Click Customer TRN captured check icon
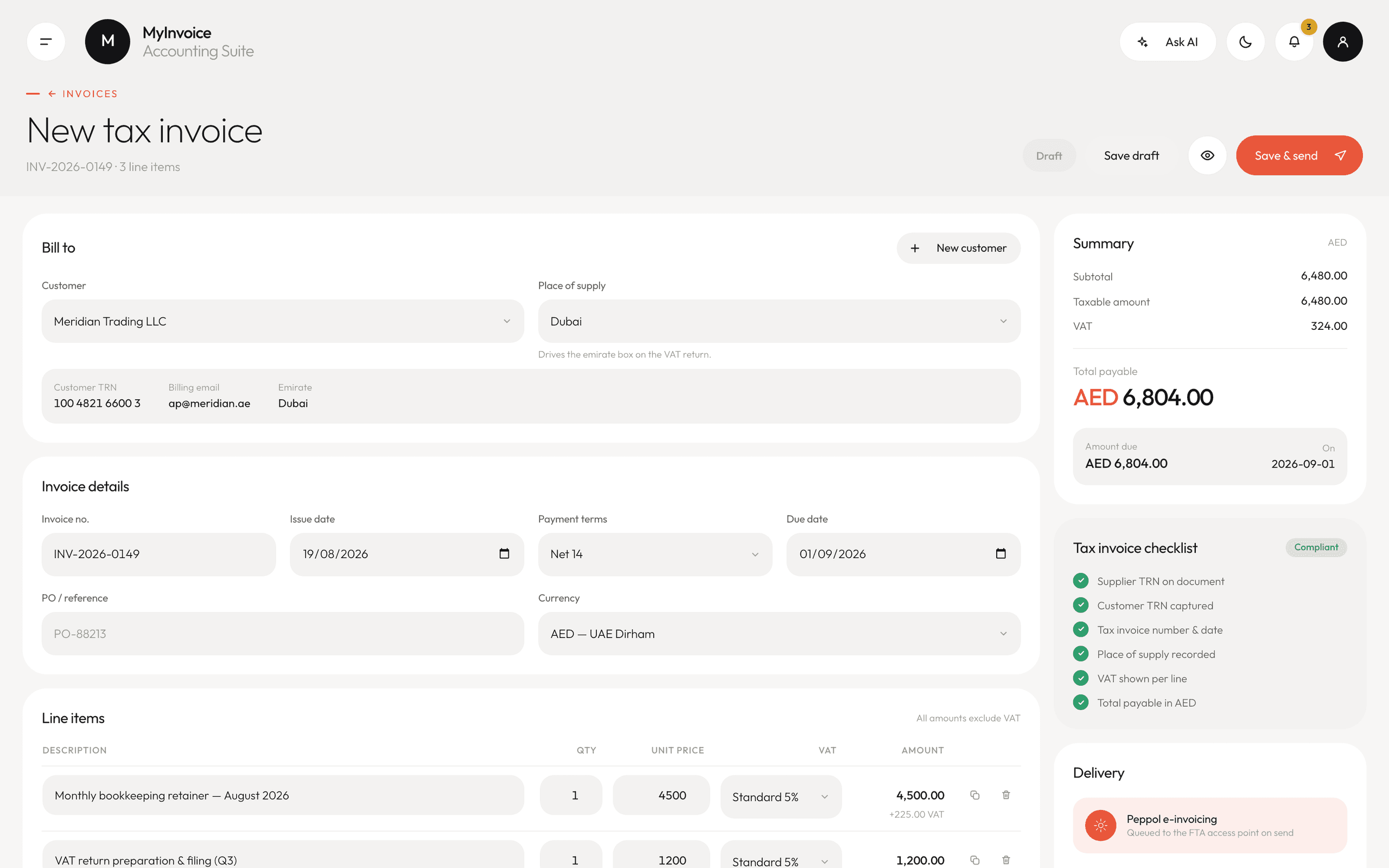 tap(1081, 605)
